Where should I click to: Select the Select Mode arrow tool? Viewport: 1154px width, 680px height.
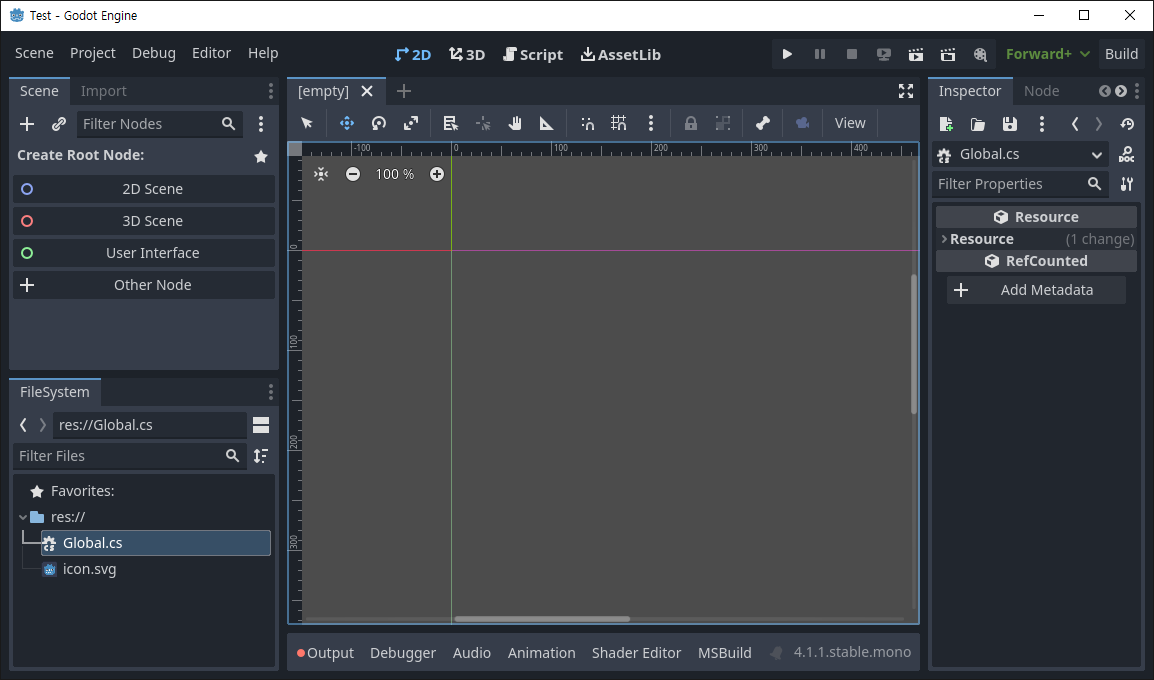click(x=307, y=123)
